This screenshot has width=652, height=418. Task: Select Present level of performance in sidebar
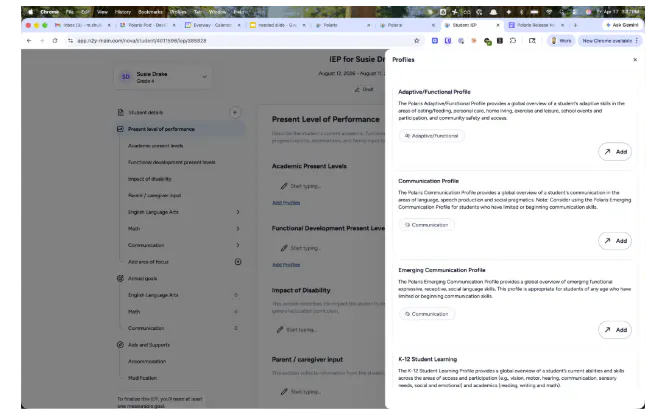(162, 130)
